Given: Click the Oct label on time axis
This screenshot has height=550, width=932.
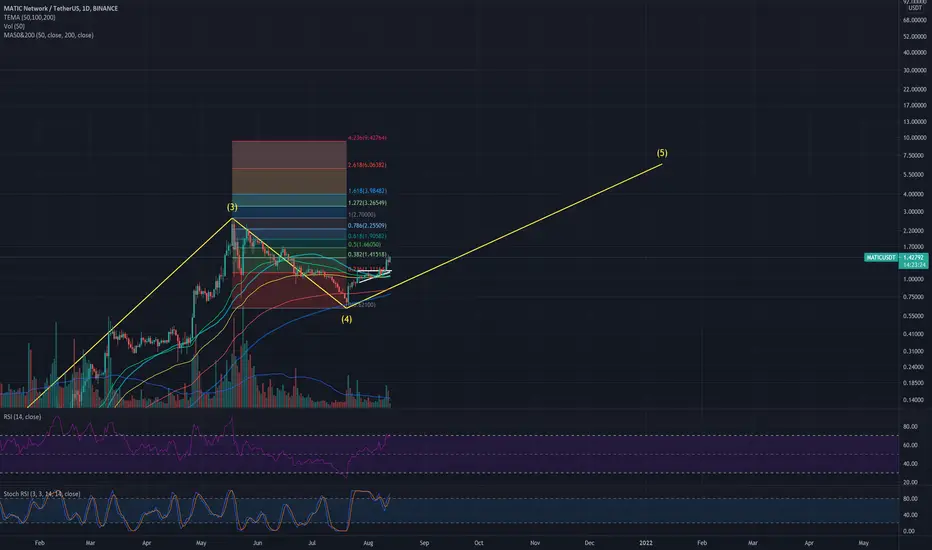Looking at the screenshot, I should point(479,543).
